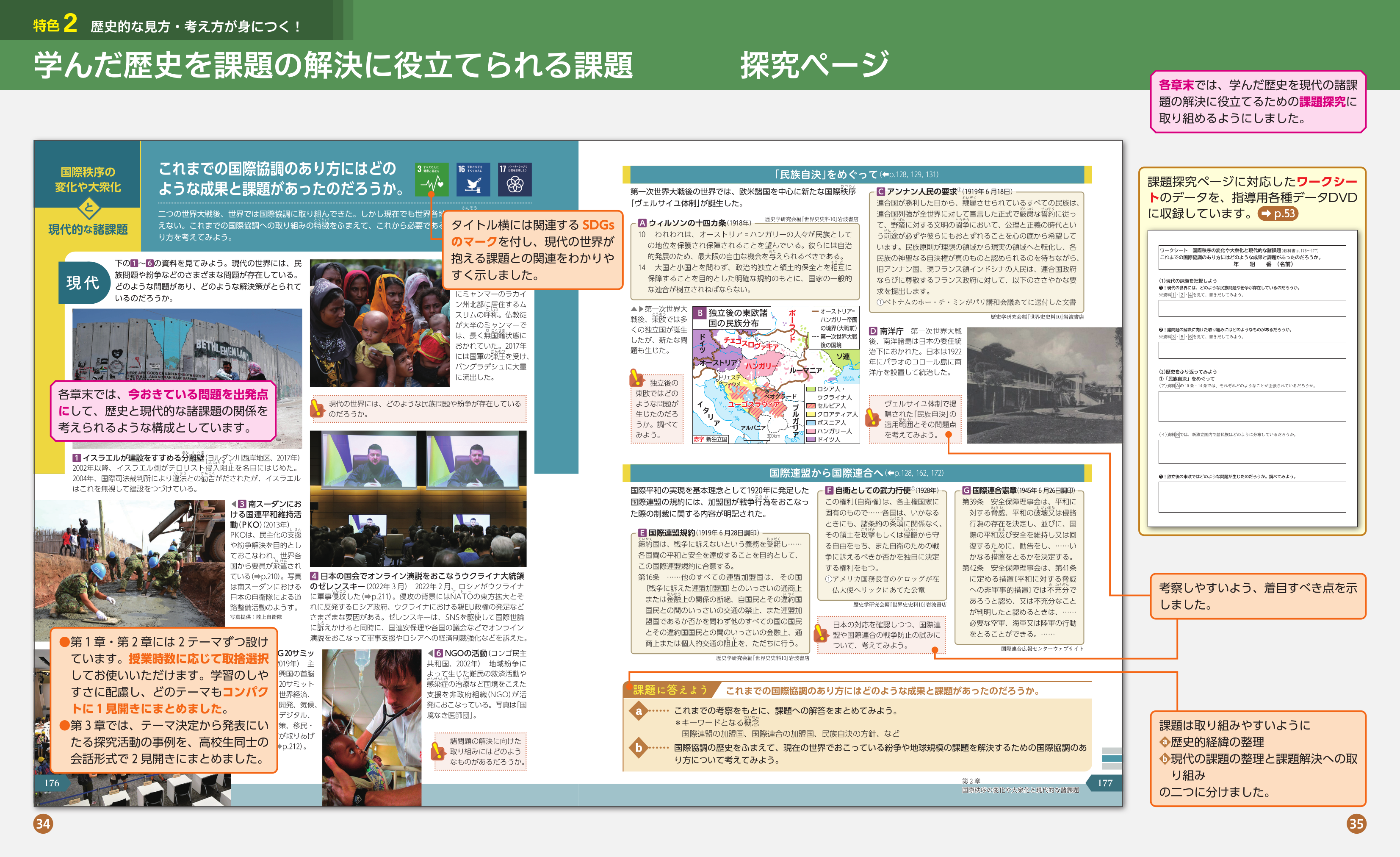Click the ロシア人・ウクライナ人 legend swatch
This screenshot has width=1400, height=857.
click(811, 389)
